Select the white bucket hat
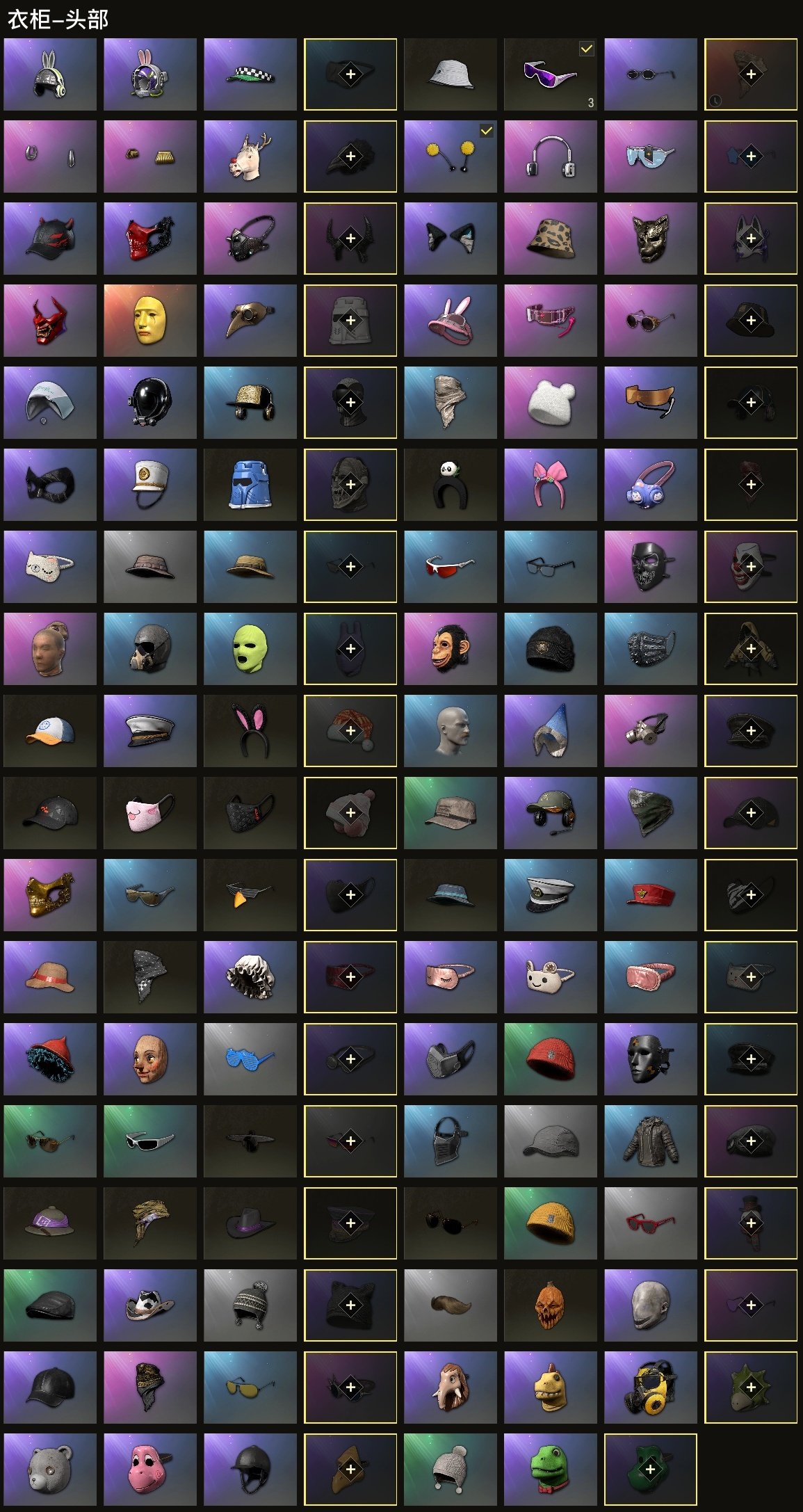Image resolution: width=803 pixels, height=1512 pixels. coord(451,74)
